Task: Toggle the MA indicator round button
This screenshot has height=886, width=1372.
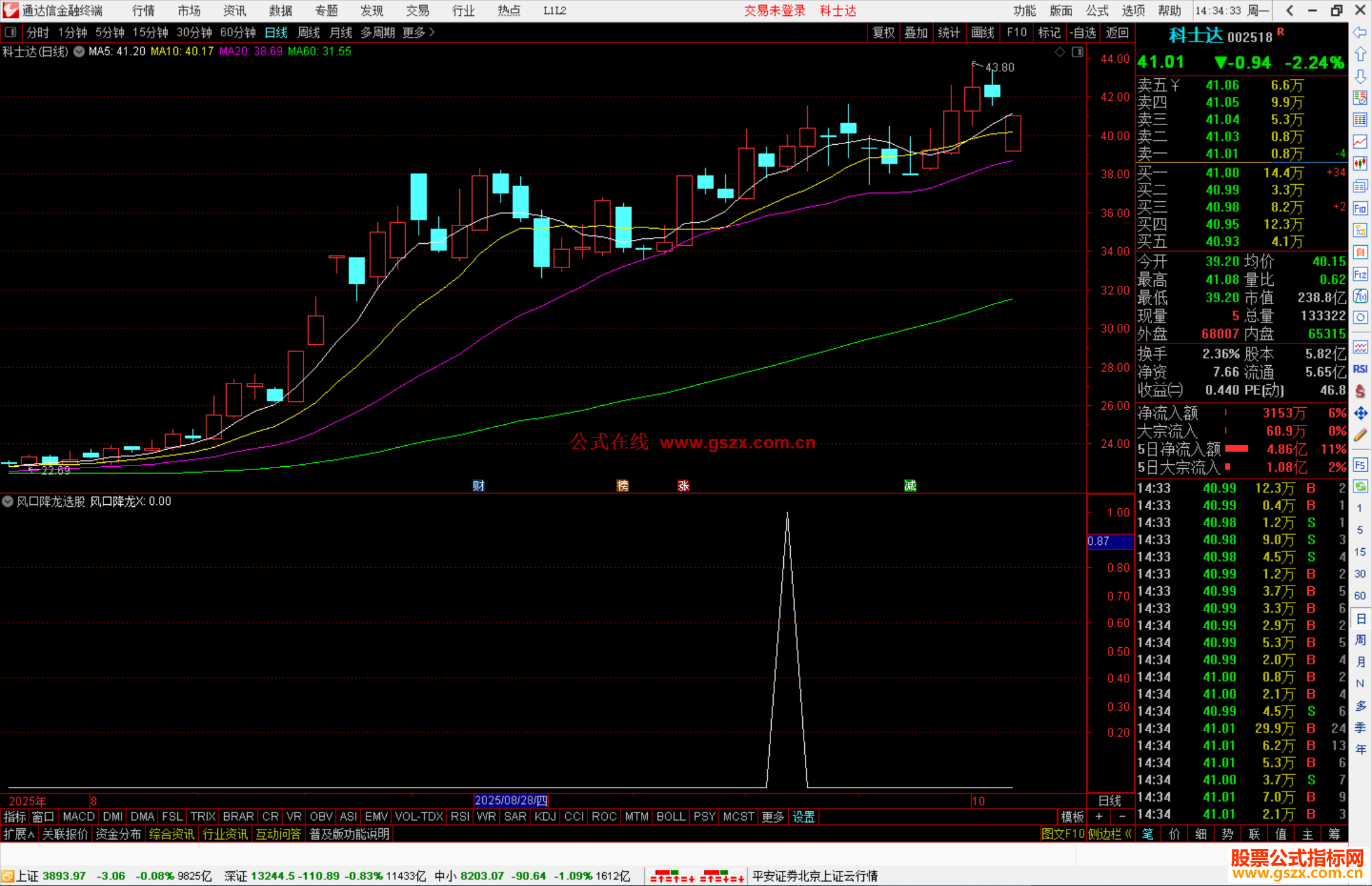Action: [79, 51]
